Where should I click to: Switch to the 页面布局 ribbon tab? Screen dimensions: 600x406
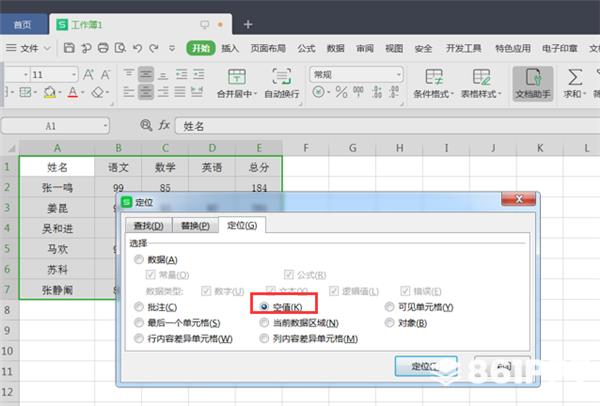click(268, 48)
